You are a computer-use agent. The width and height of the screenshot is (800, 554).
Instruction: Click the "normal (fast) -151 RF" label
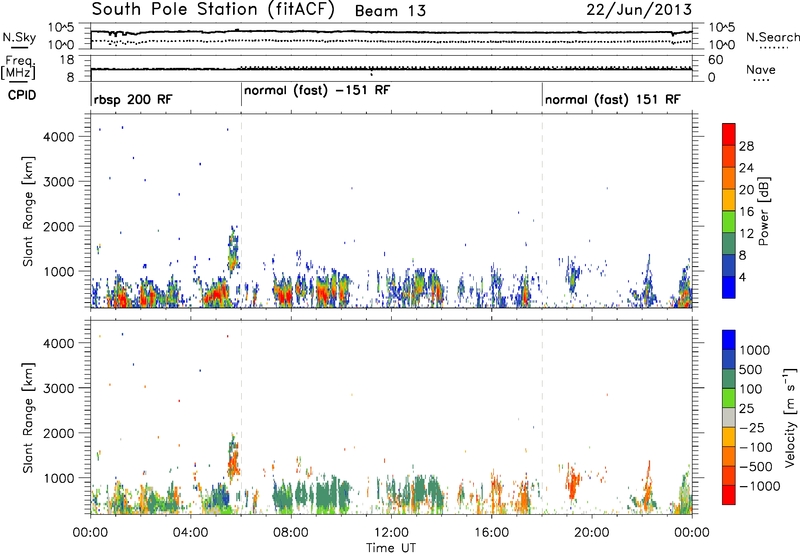(317, 91)
